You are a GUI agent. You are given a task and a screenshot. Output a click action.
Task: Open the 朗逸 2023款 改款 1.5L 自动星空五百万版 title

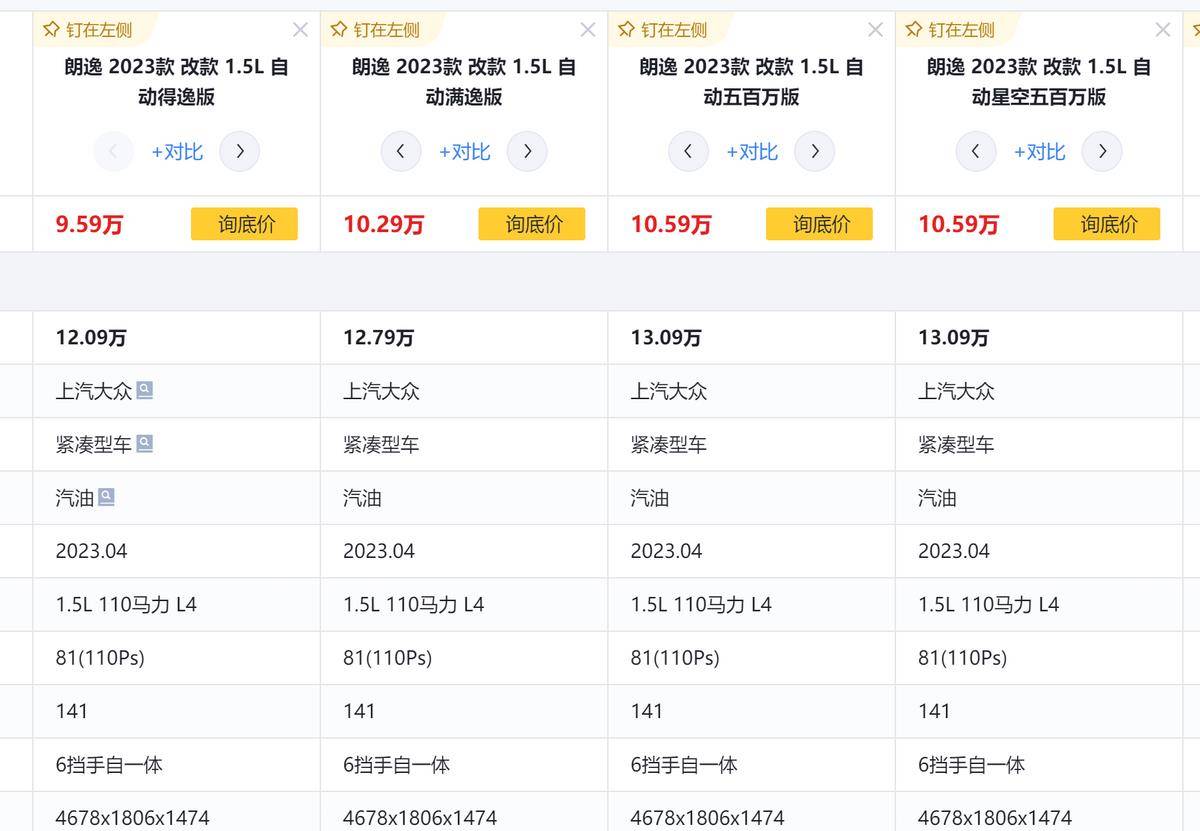click(x=1039, y=82)
